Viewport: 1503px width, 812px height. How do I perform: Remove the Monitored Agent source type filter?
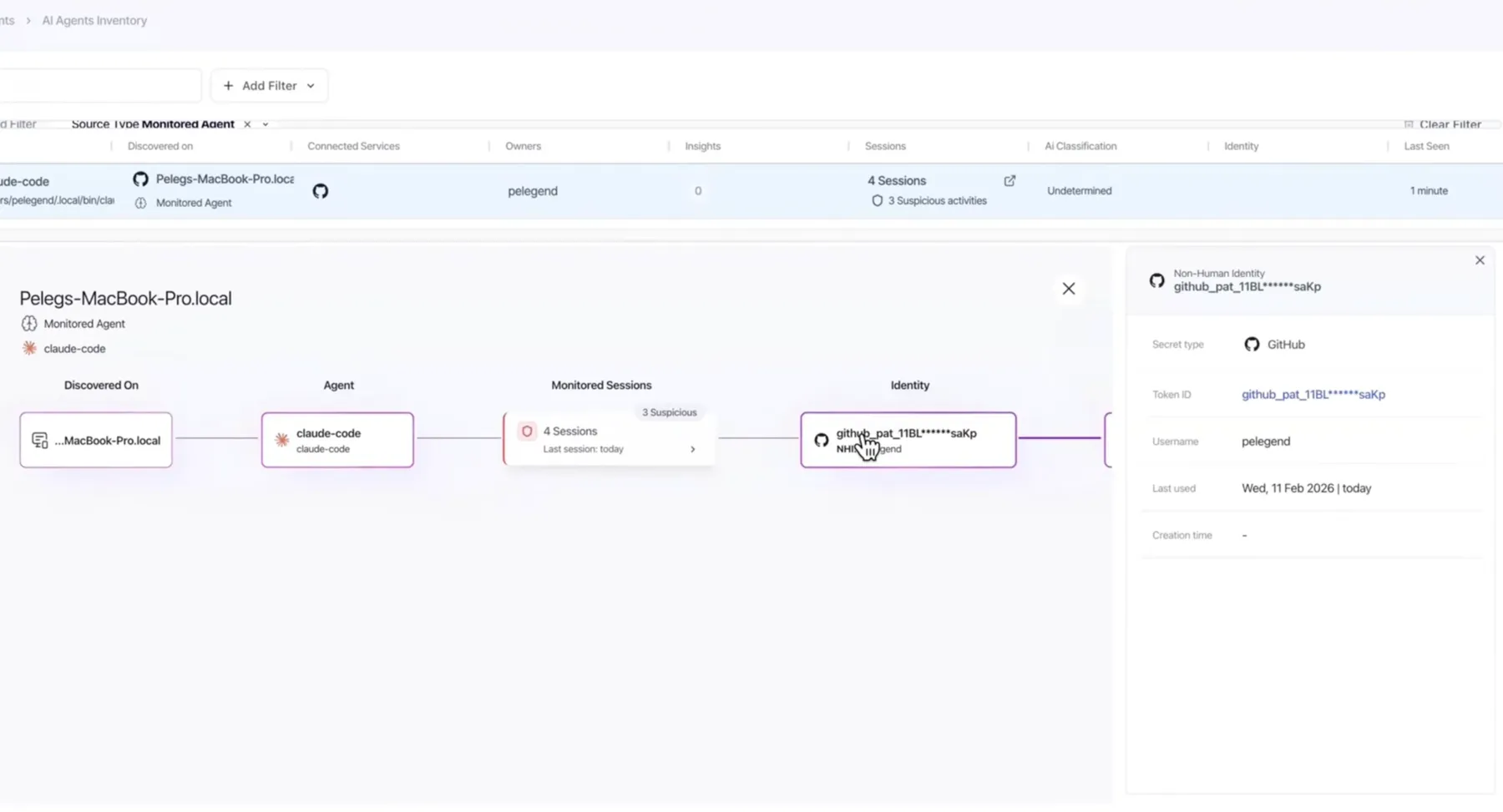coord(247,124)
